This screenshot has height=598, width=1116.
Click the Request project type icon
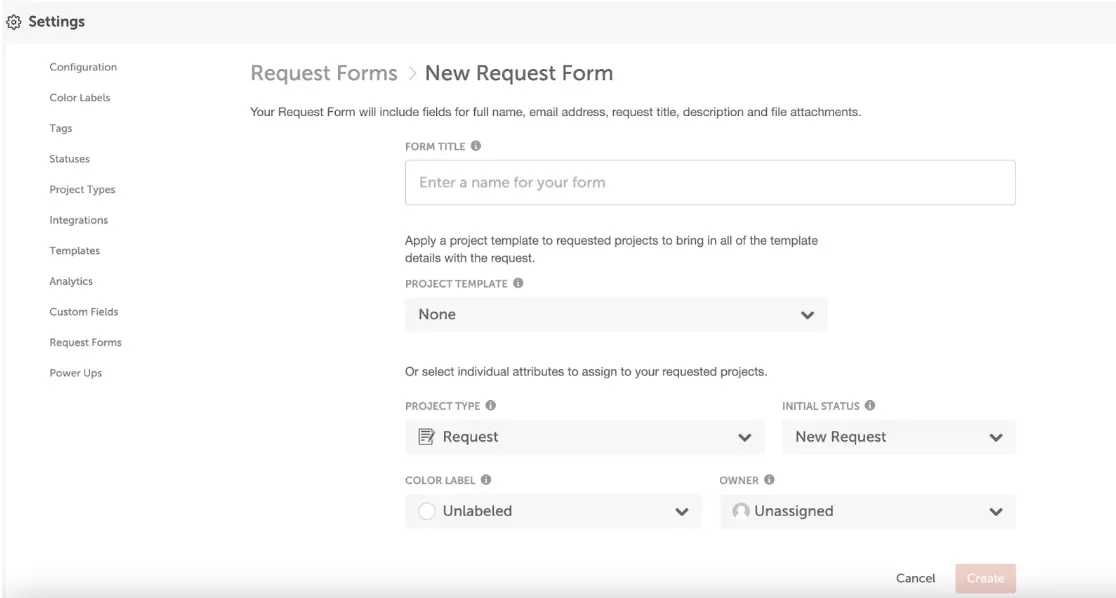[x=426, y=437]
